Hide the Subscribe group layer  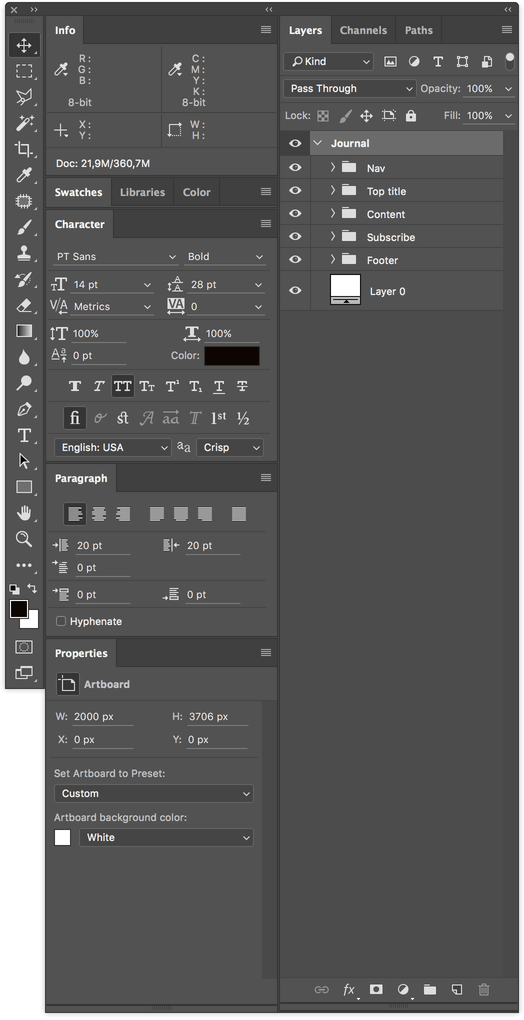pyautogui.click(x=295, y=237)
